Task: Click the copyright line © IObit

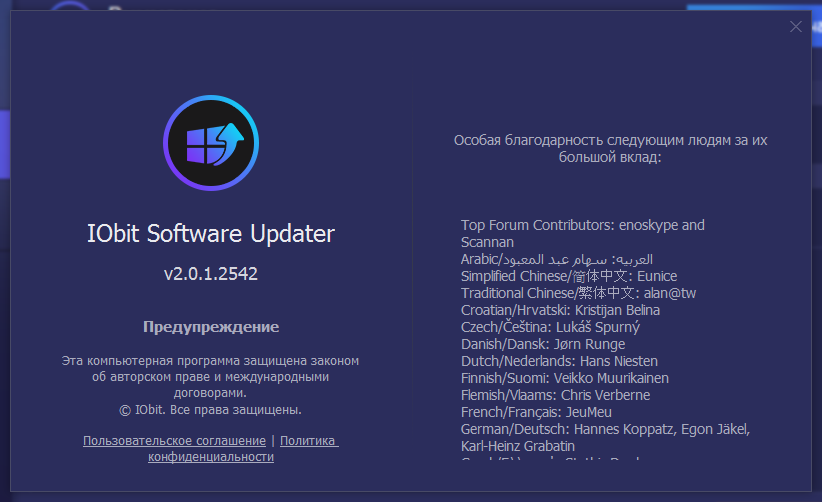Action: (210, 410)
